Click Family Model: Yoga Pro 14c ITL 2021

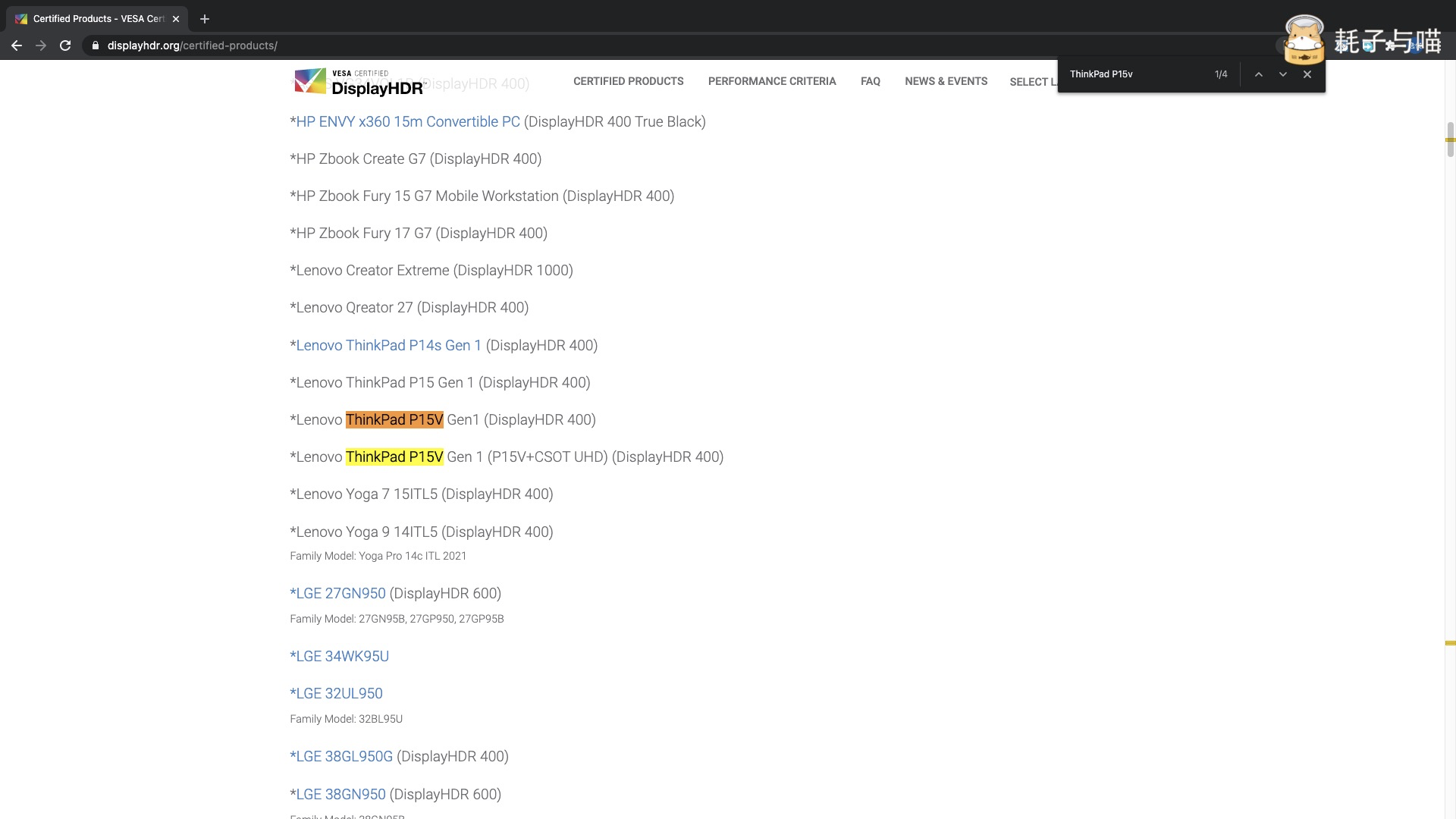click(x=378, y=556)
